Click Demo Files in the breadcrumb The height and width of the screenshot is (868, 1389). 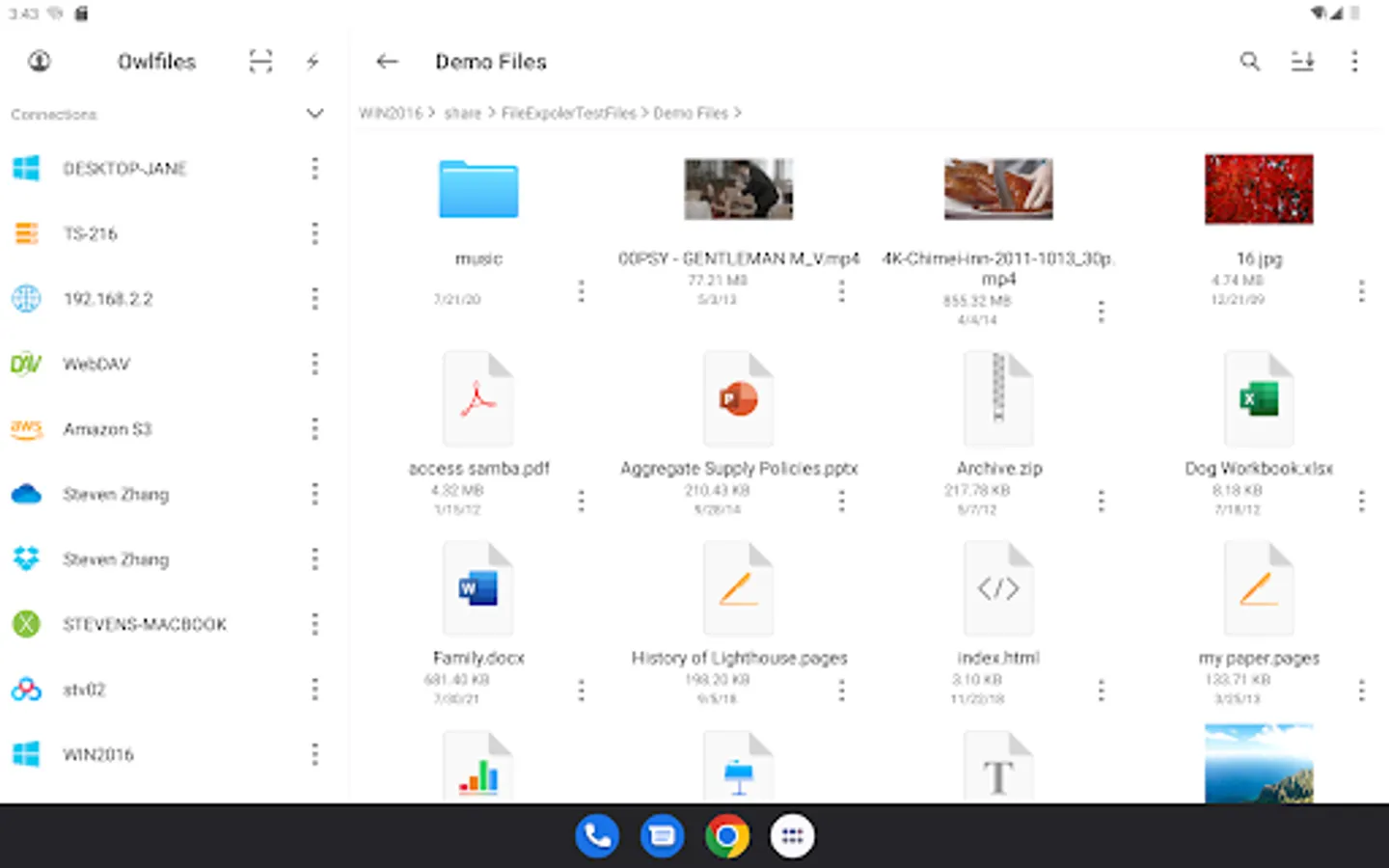pyautogui.click(x=691, y=113)
